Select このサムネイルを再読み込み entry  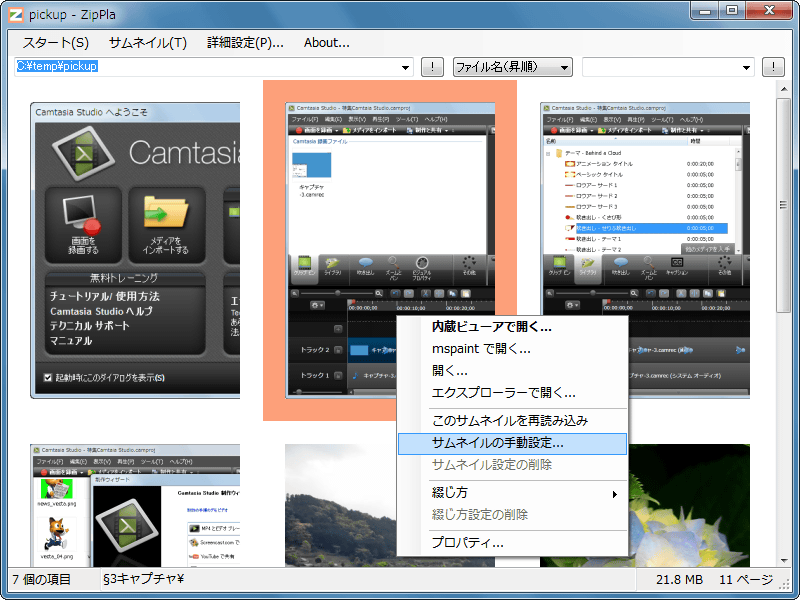click(x=512, y=421)
